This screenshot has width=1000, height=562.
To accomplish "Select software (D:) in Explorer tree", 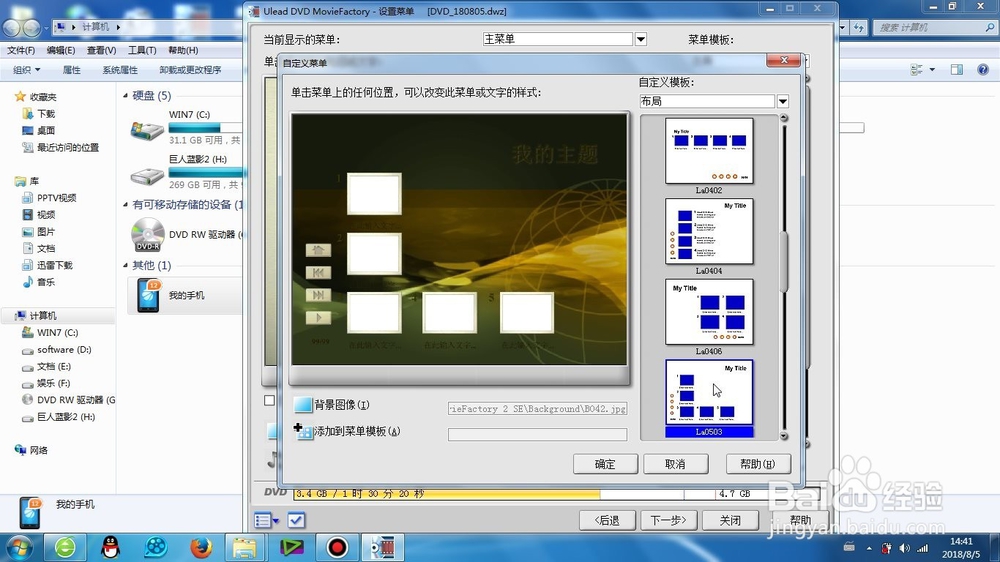I will (64, 350).
